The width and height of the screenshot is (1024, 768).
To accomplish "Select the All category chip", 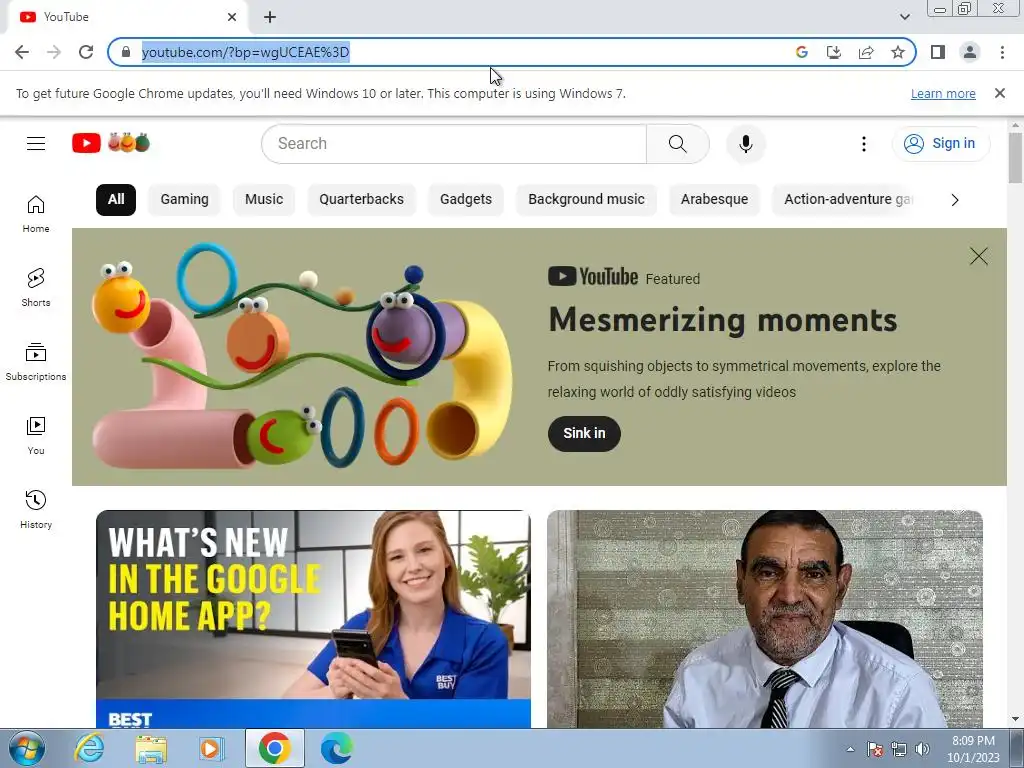I will tap(116, 199).
